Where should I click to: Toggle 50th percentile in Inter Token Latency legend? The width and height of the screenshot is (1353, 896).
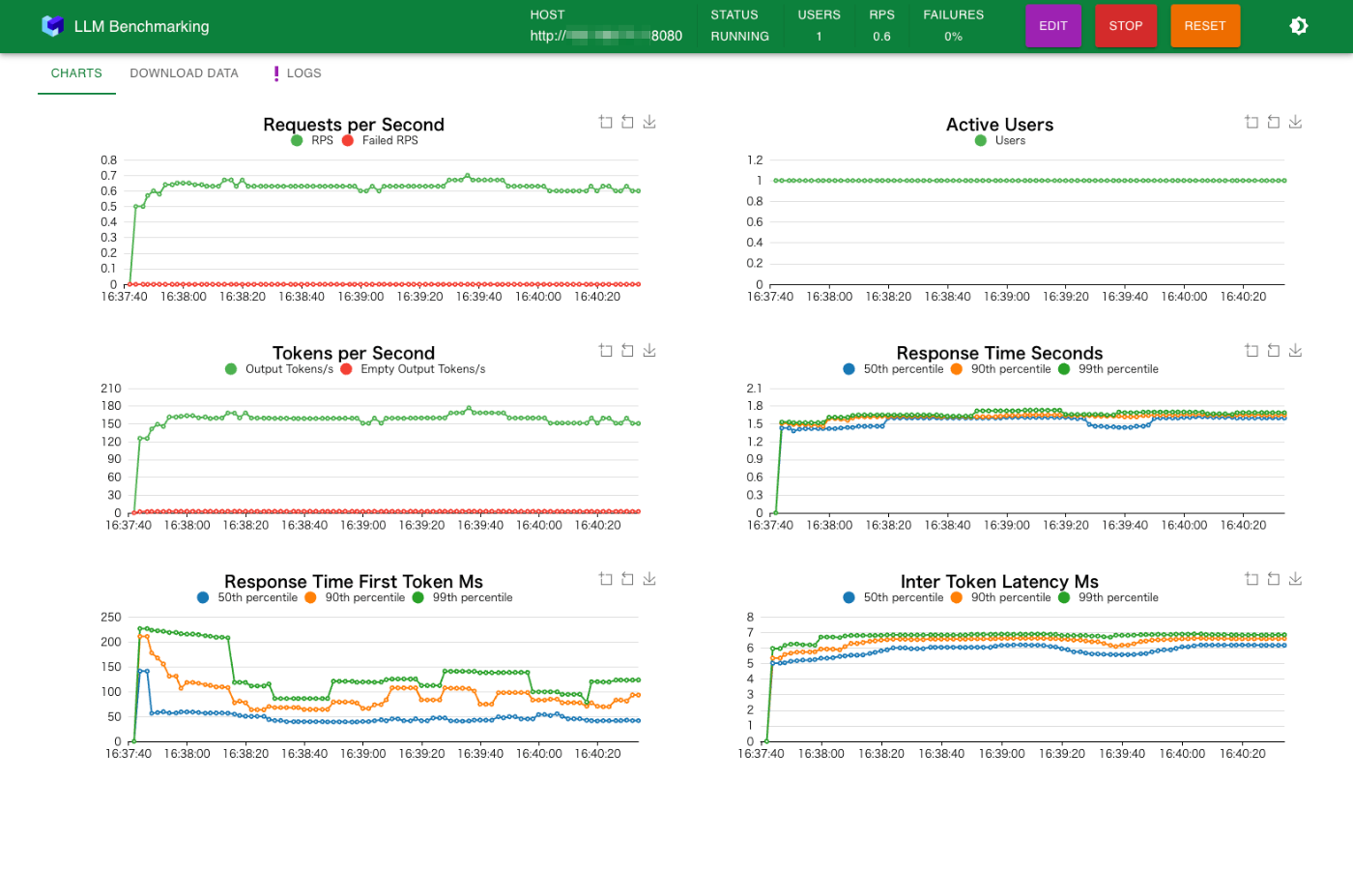(893, 597)
